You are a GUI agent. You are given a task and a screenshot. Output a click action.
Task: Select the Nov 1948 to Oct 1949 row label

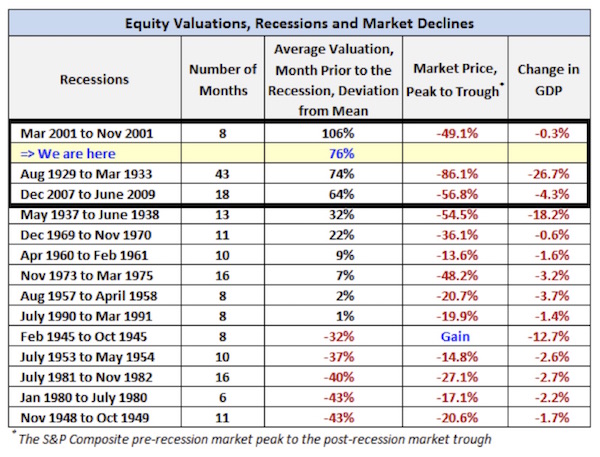coord(85,418)
